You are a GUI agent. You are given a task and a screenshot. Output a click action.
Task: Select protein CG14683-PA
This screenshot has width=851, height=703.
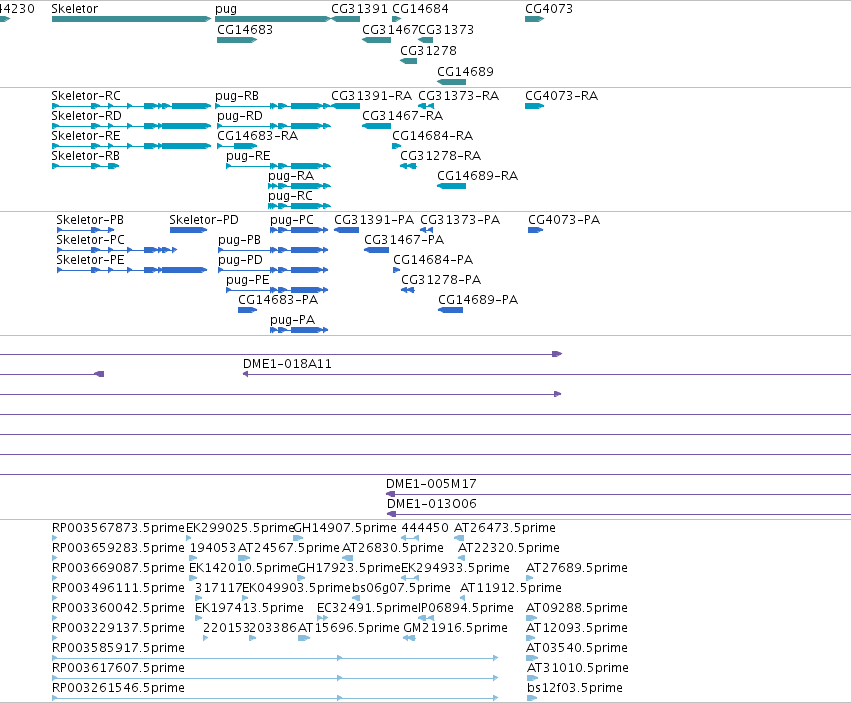278,300
